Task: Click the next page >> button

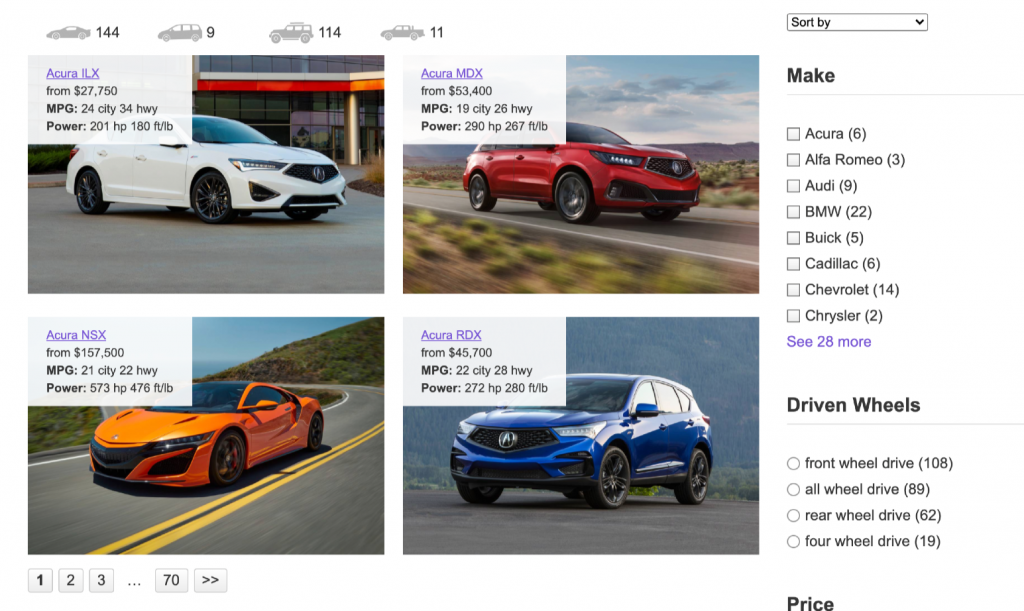Action: coord(210,580)
